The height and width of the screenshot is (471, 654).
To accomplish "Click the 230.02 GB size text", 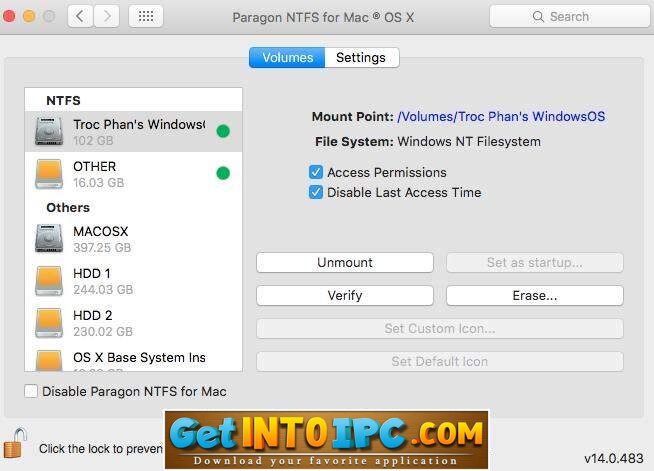I will (x=103, y=332).
